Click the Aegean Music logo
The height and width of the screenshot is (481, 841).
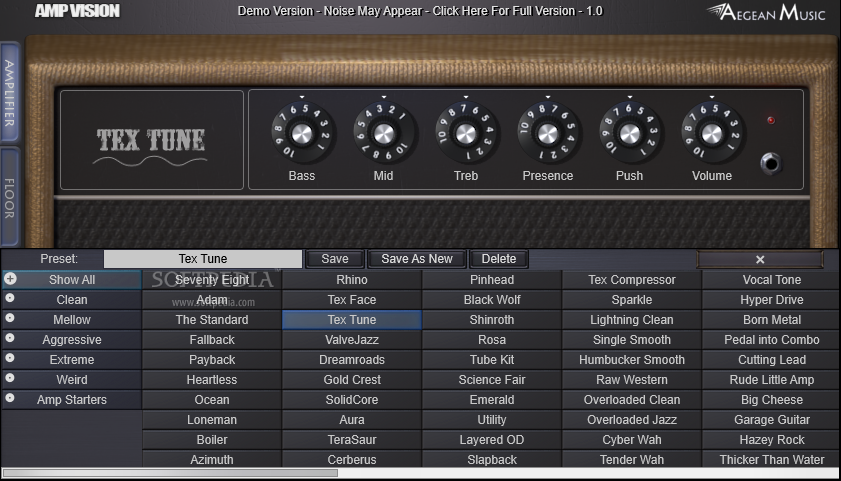[765, 12]
